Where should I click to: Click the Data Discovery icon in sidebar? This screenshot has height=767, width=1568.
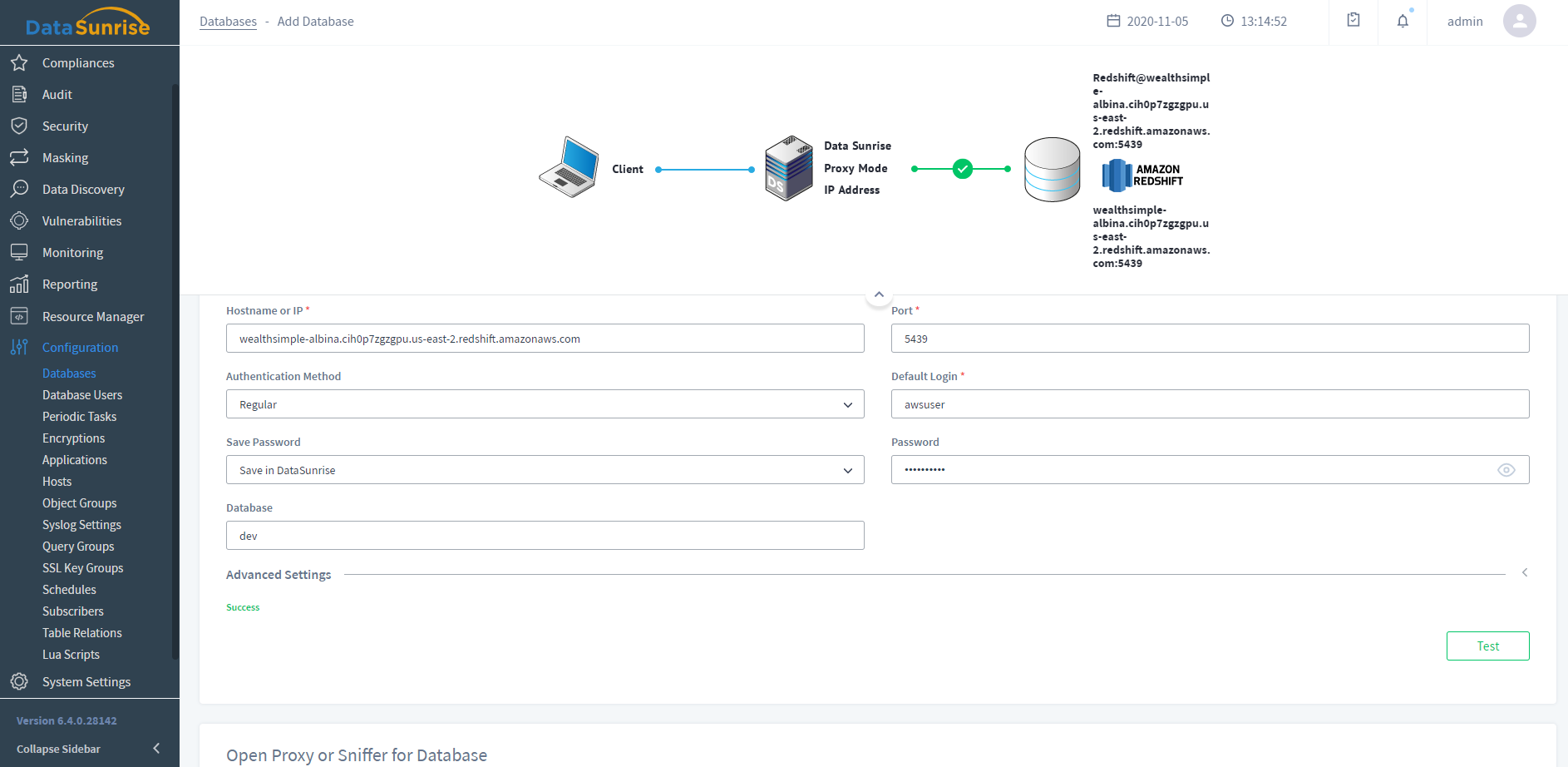click(19, 190)
